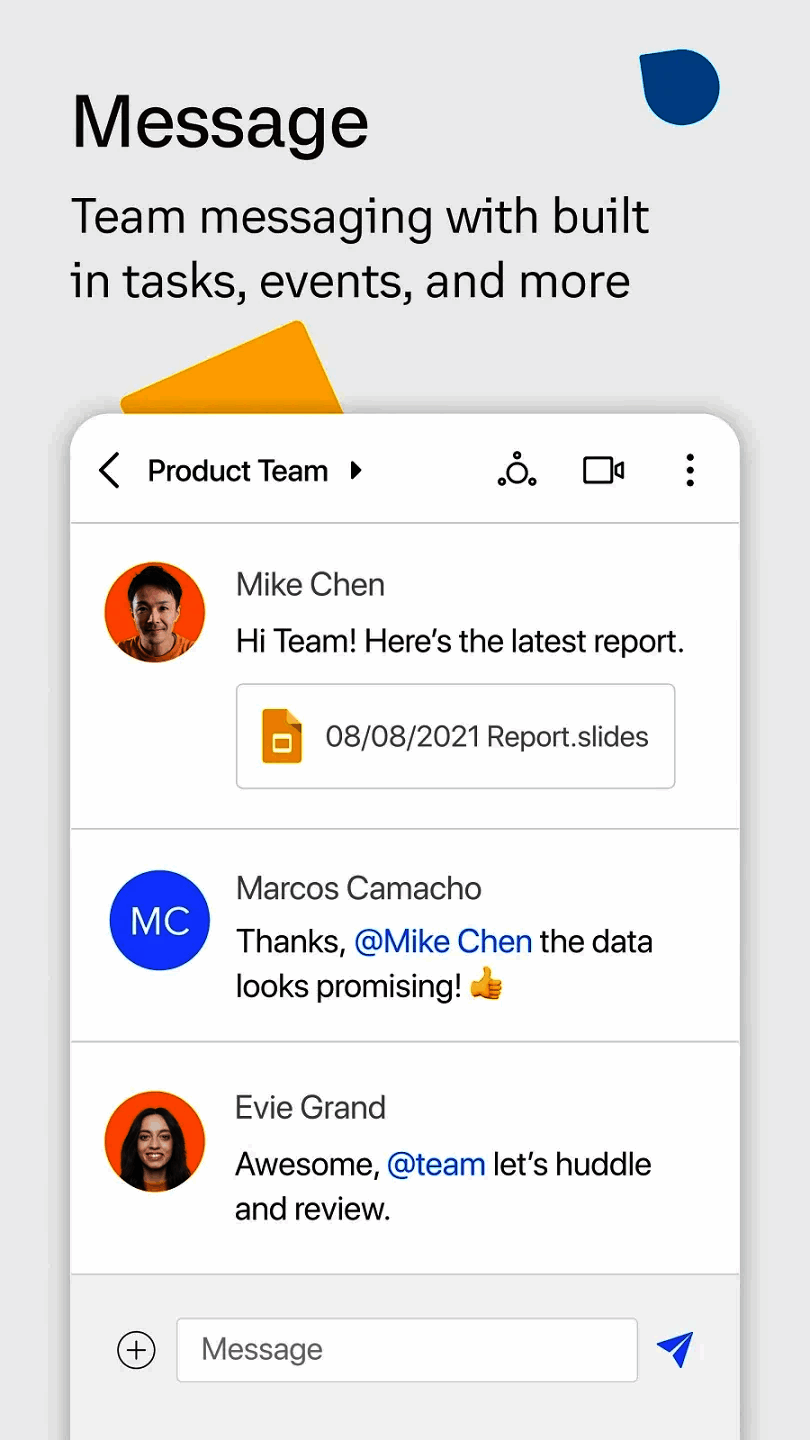Open attachments with the plus icon
This screenshot has width=810, height=1440.
(x=136, y=1349)
